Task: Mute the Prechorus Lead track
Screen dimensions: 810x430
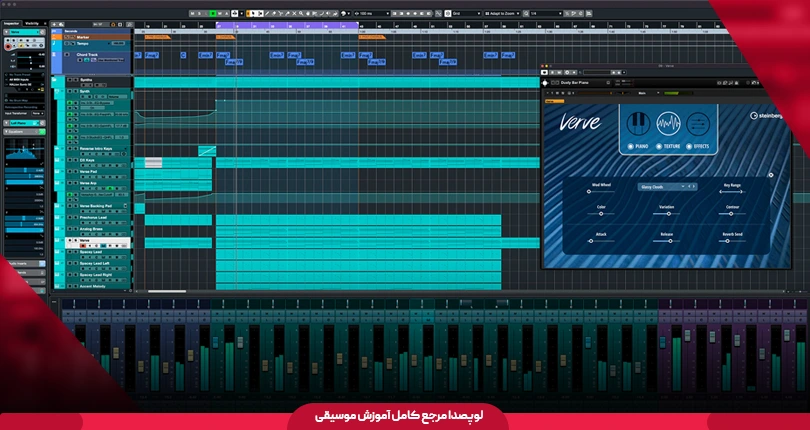Action: (70, 217)
